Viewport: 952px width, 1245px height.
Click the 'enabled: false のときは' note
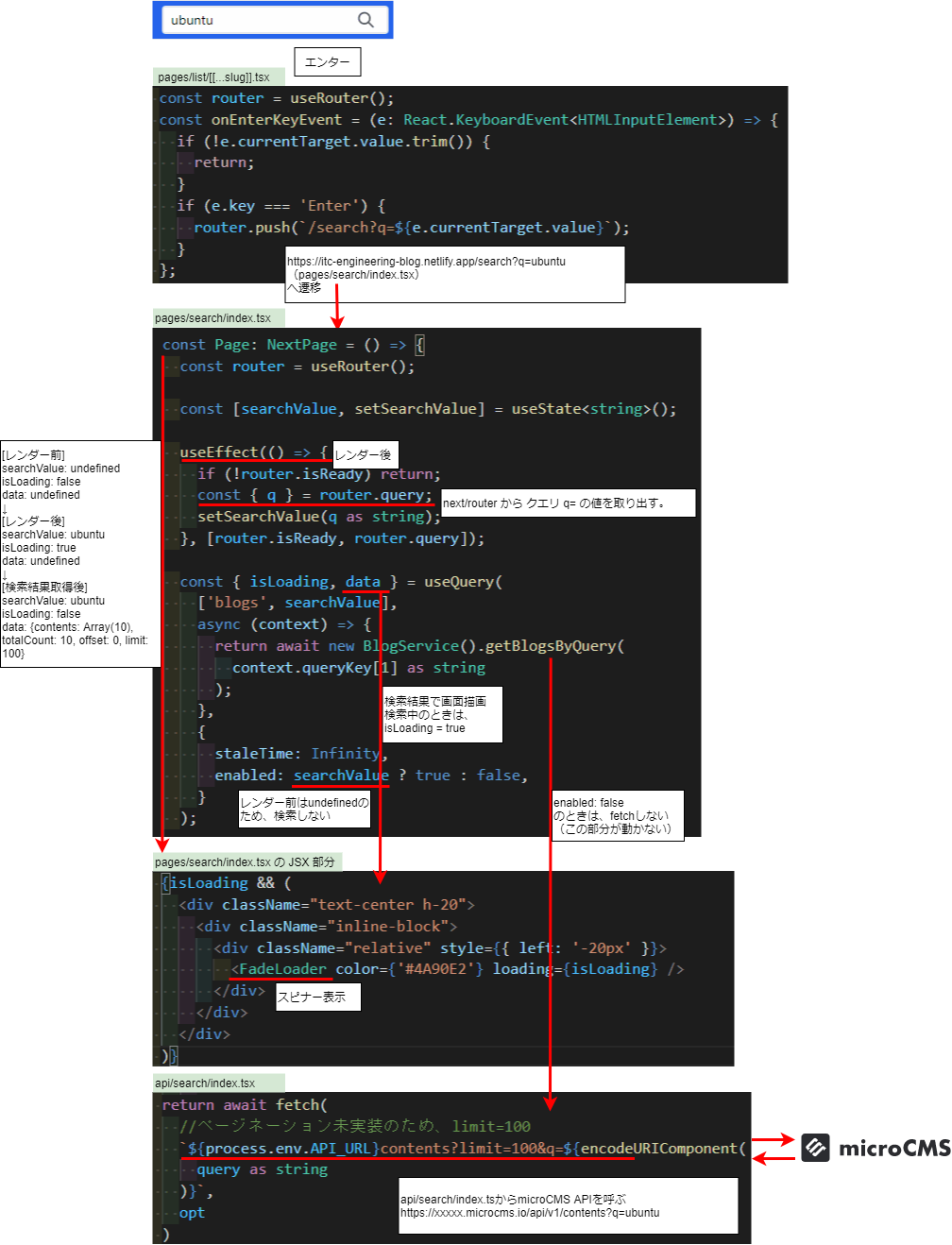(x=618, y=815)
